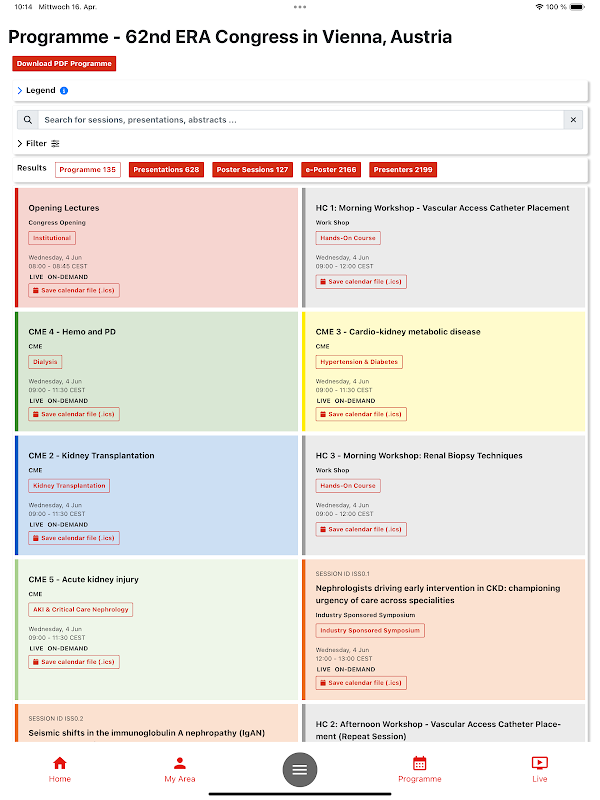Select the Presentations 628 results tab
The width and height of the screenshot is (600, 800).
[x=166, y=170]
